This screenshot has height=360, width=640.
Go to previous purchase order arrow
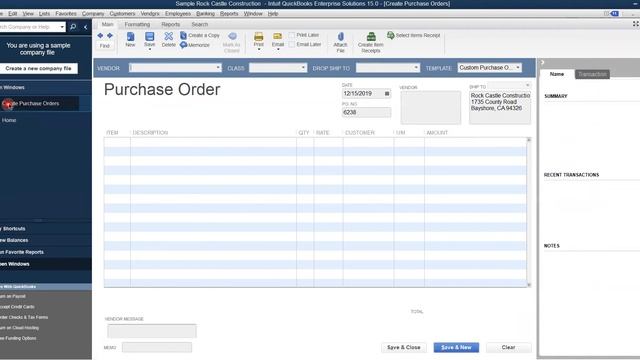click(x=100, y=36)
